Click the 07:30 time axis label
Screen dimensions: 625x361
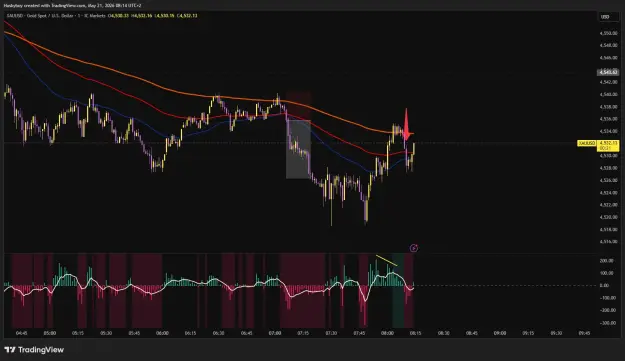[x=331, y=333]
